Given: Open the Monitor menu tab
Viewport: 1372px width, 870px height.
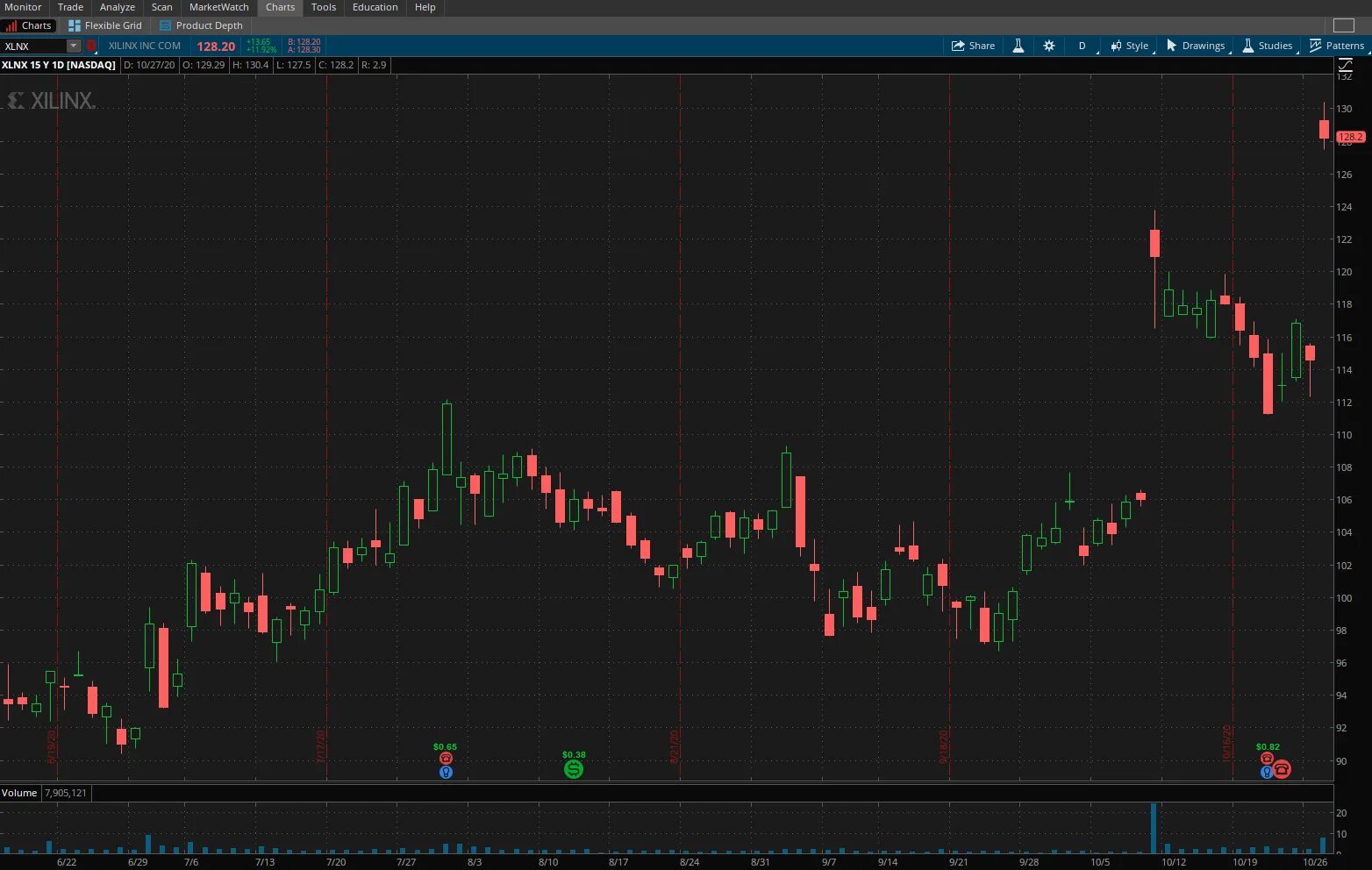Looking at the screenshot, I should (23, 7).
